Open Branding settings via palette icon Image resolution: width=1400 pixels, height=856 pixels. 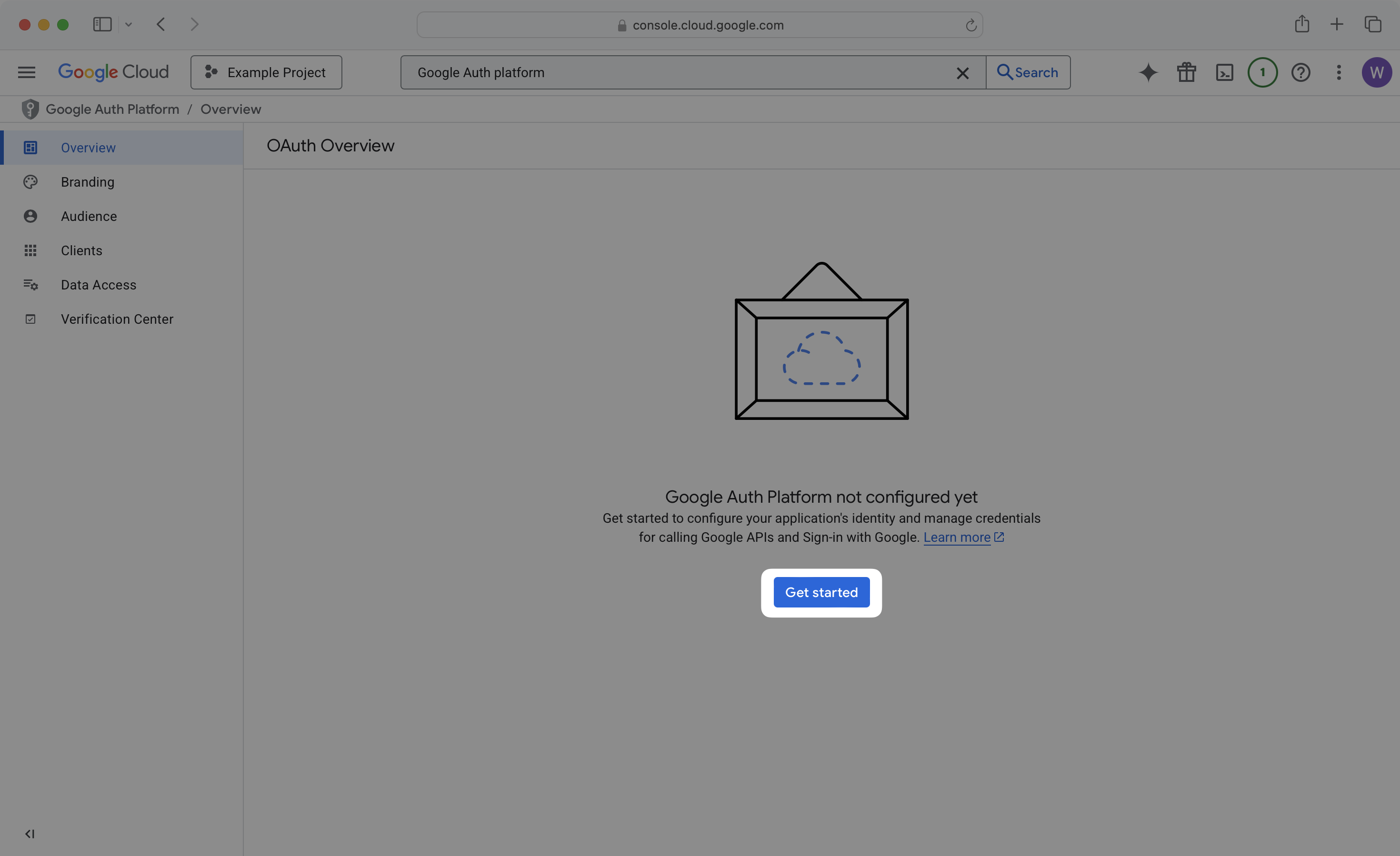point(30,182)
